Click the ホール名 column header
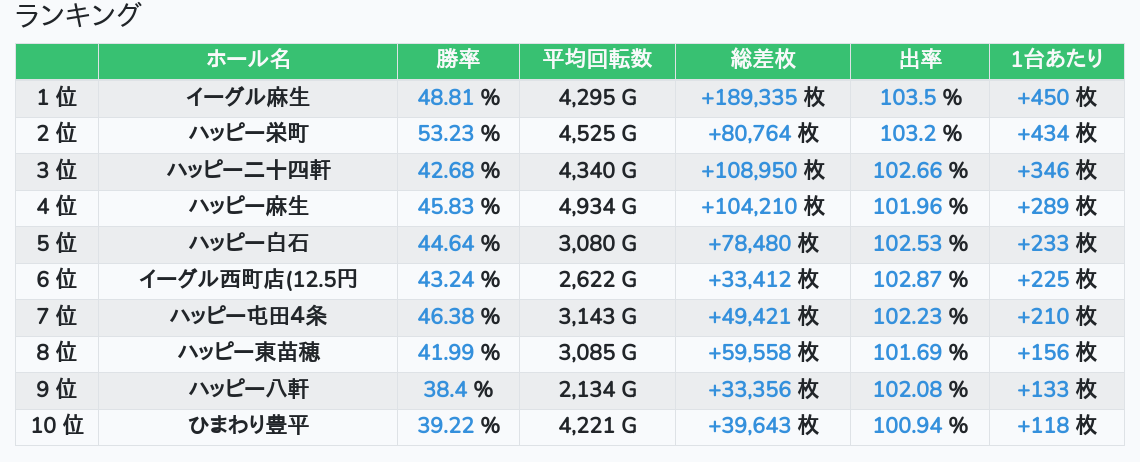The width and height of the screenshot is (1140, 462). click(248, 60)
